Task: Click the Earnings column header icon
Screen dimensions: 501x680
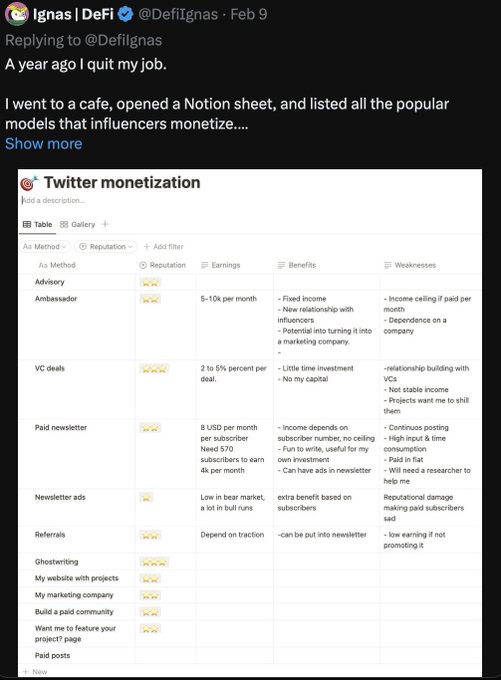Action: [204, 265]
